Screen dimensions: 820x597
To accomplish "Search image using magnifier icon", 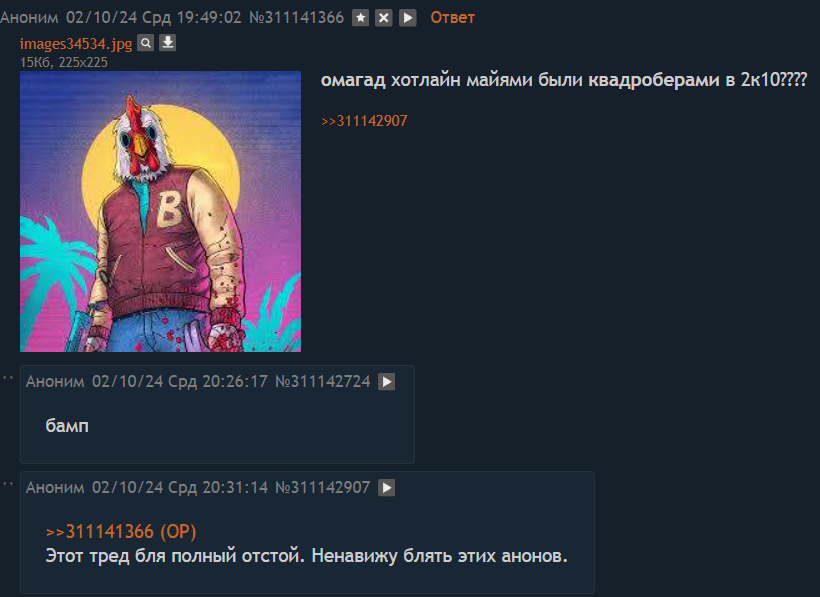I will [145, 43].
